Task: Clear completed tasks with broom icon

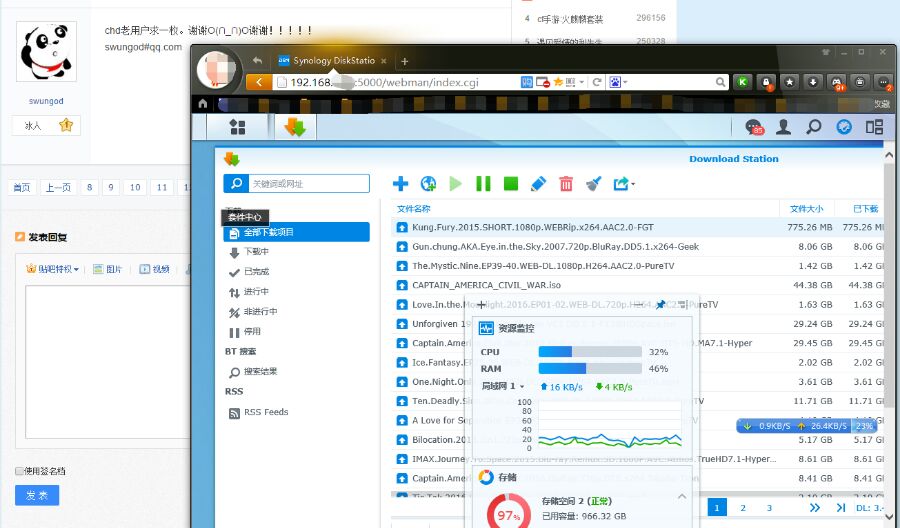Action: coord(593,184)
